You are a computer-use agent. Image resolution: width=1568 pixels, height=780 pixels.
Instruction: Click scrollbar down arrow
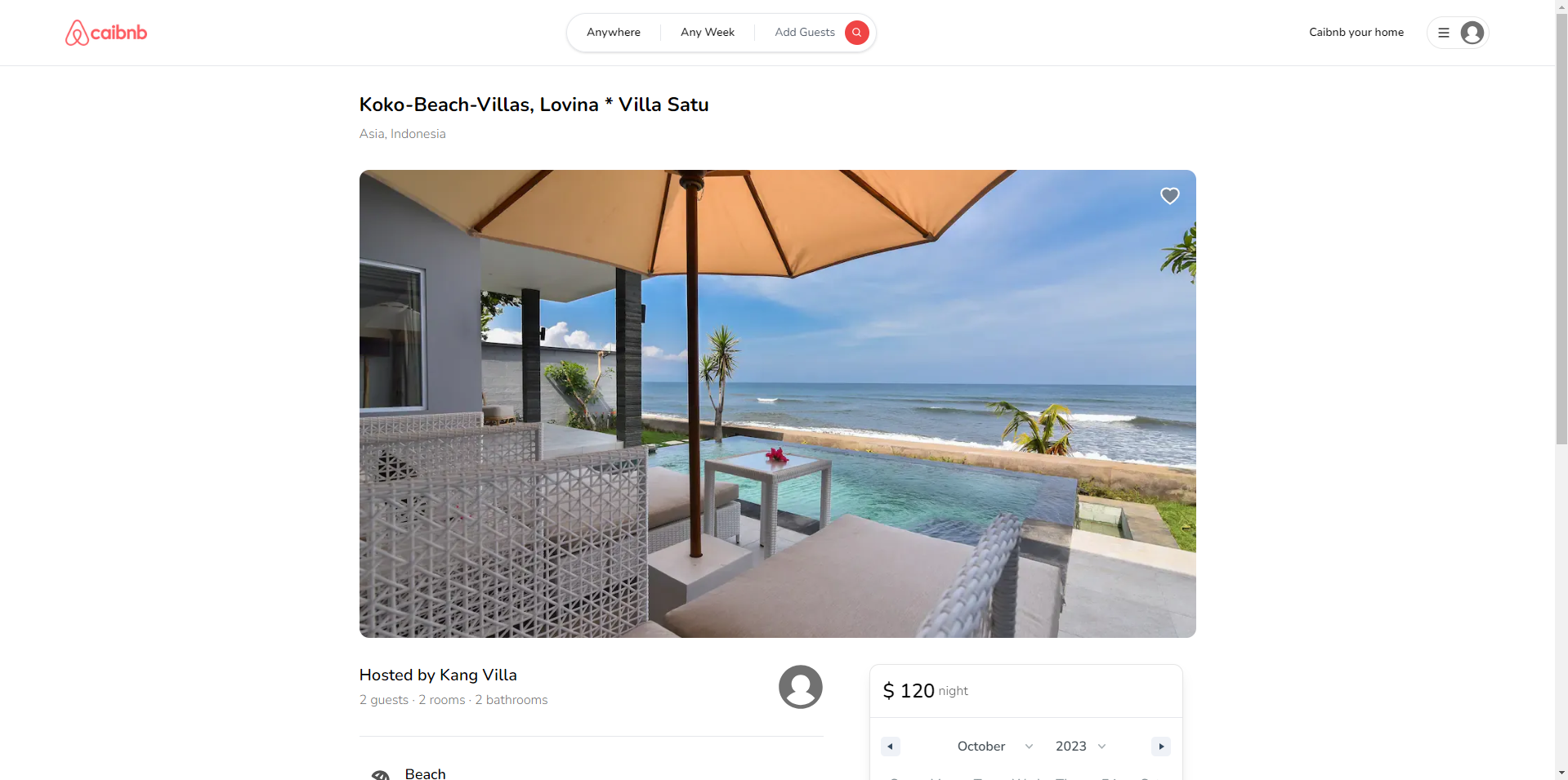click(1561, 773)
